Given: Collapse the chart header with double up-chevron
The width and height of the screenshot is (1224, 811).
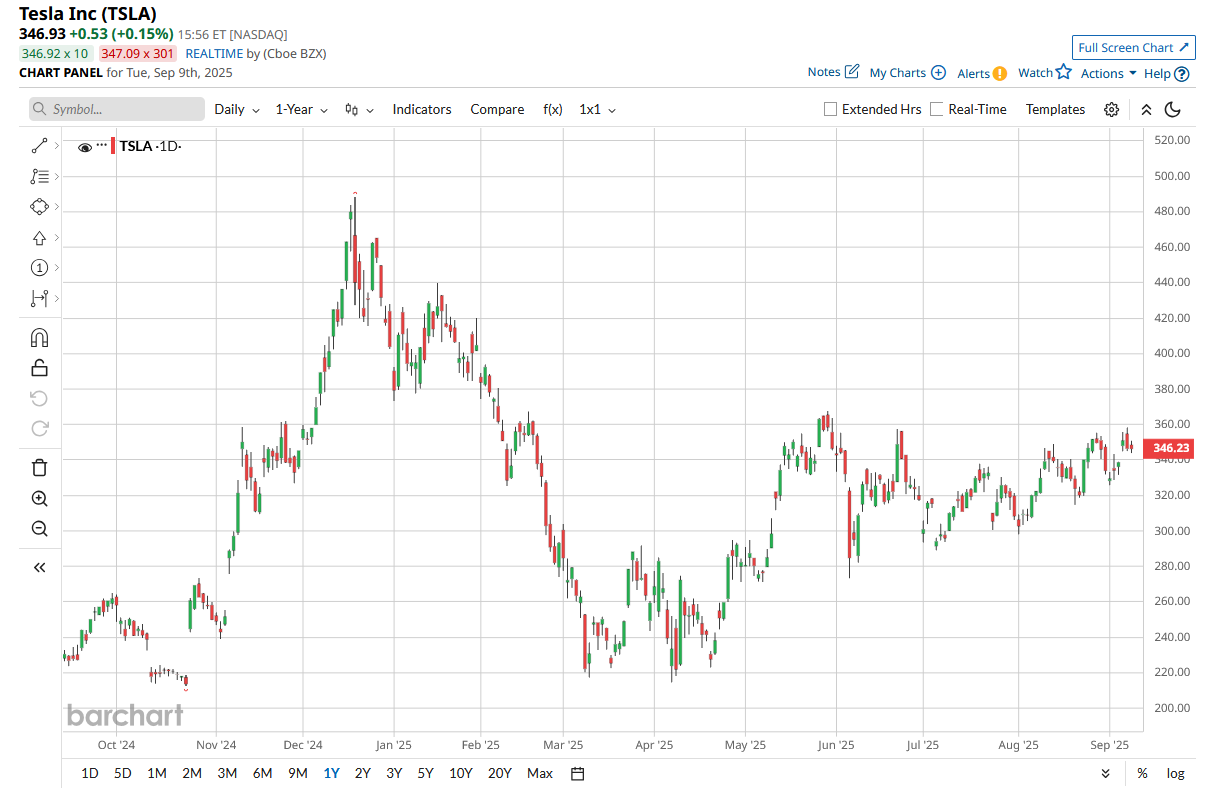Looking at the screenshot, I should point(1146,110).
